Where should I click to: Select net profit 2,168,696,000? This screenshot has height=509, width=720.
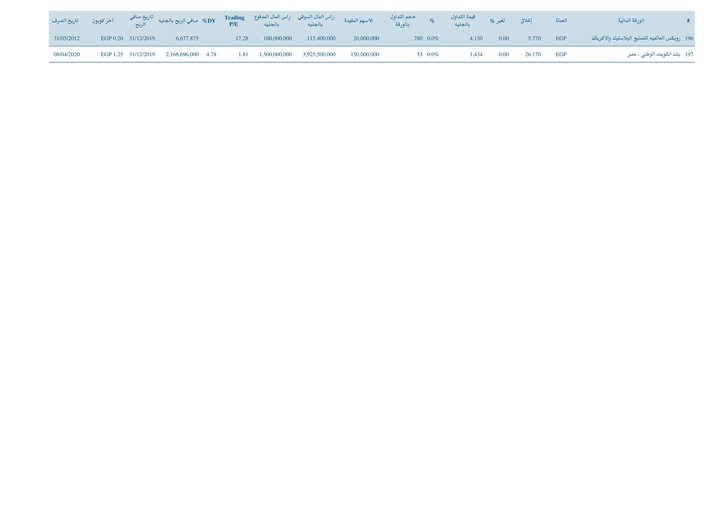(182, 54)
